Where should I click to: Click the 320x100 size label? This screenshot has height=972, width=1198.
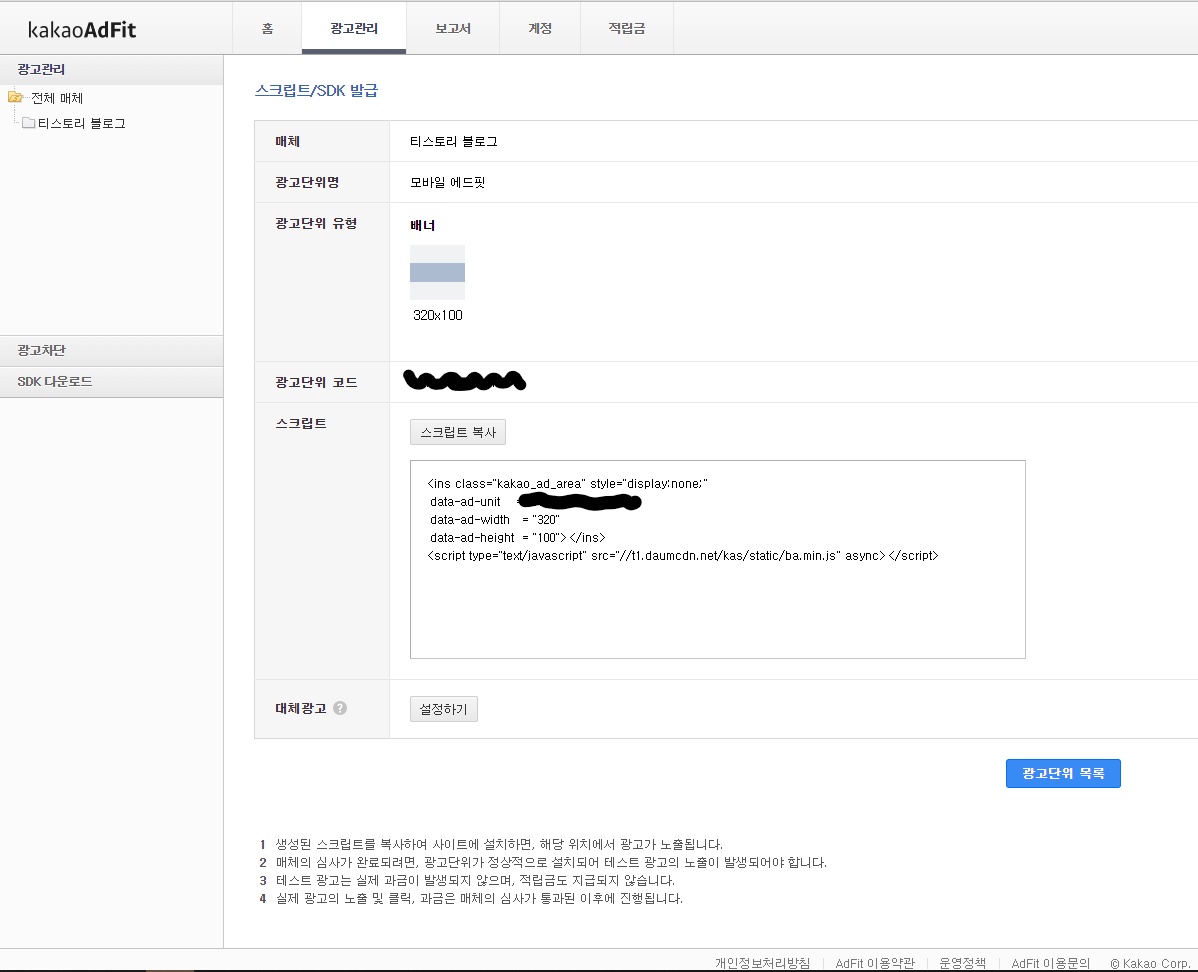tap(438, 315)
